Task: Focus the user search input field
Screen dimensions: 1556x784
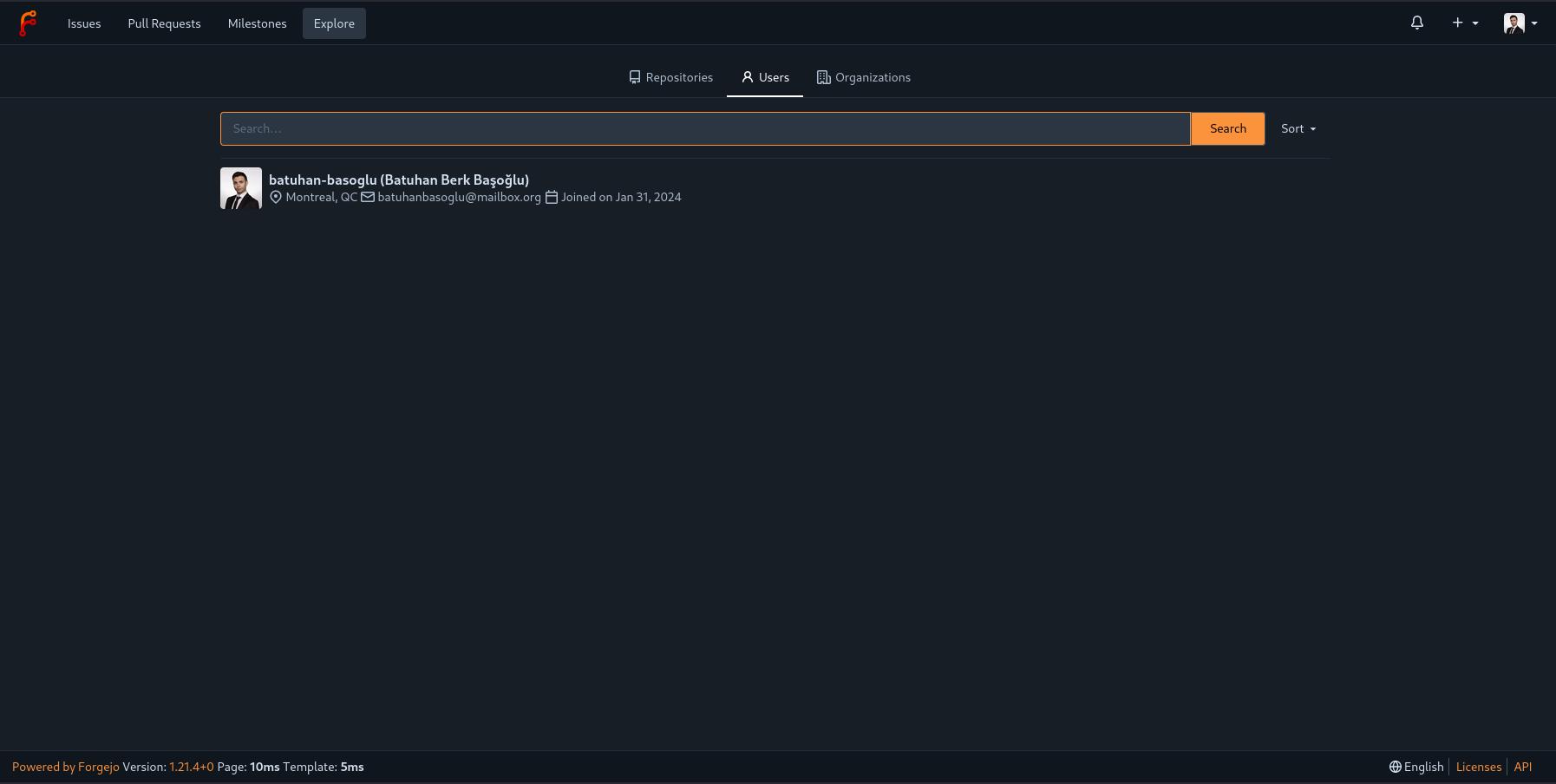Action: point(704,128)
